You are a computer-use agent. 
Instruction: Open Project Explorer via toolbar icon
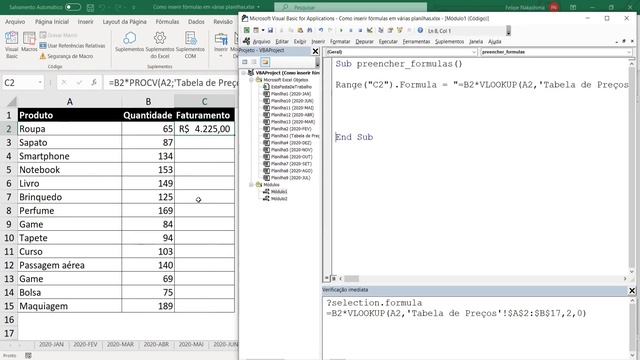pyautogui.click(x=381, y=30)
